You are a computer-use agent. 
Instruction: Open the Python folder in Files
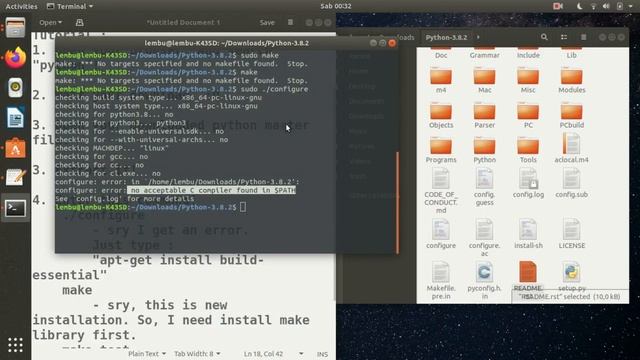(x=484, y=150)
